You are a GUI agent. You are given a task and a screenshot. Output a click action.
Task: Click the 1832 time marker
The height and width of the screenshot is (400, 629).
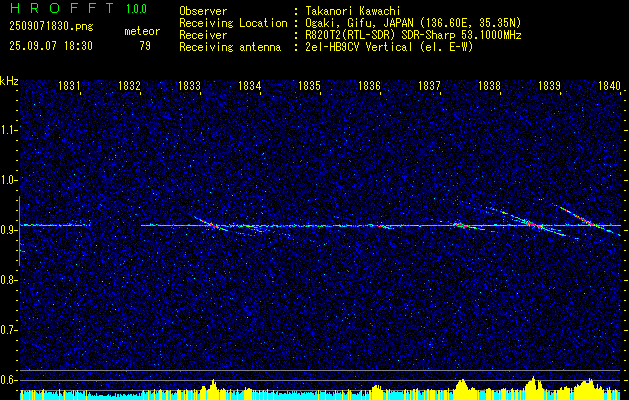(x=129, y=85)
